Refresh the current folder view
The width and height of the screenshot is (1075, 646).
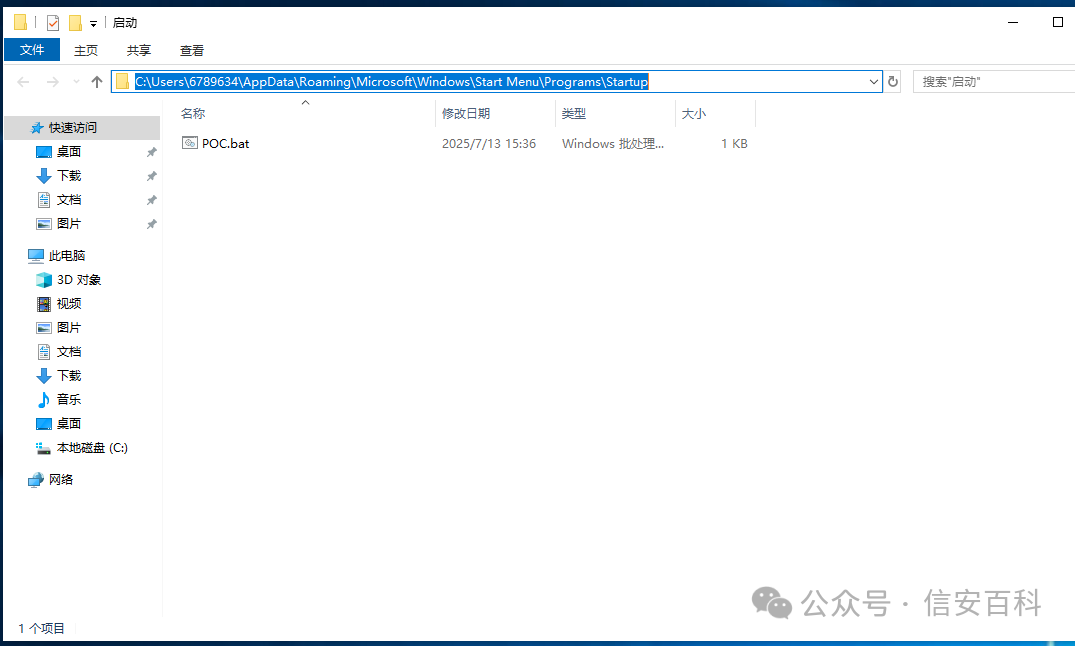pos(893,81)
